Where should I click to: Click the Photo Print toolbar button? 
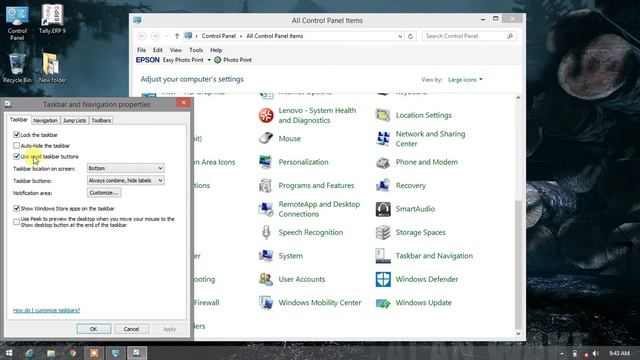coord(233,60)
